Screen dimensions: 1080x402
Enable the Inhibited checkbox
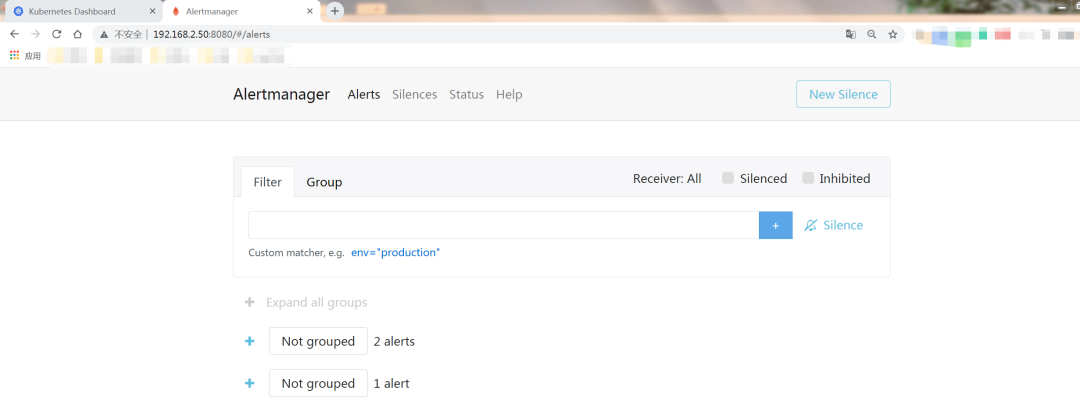point(808,178)
